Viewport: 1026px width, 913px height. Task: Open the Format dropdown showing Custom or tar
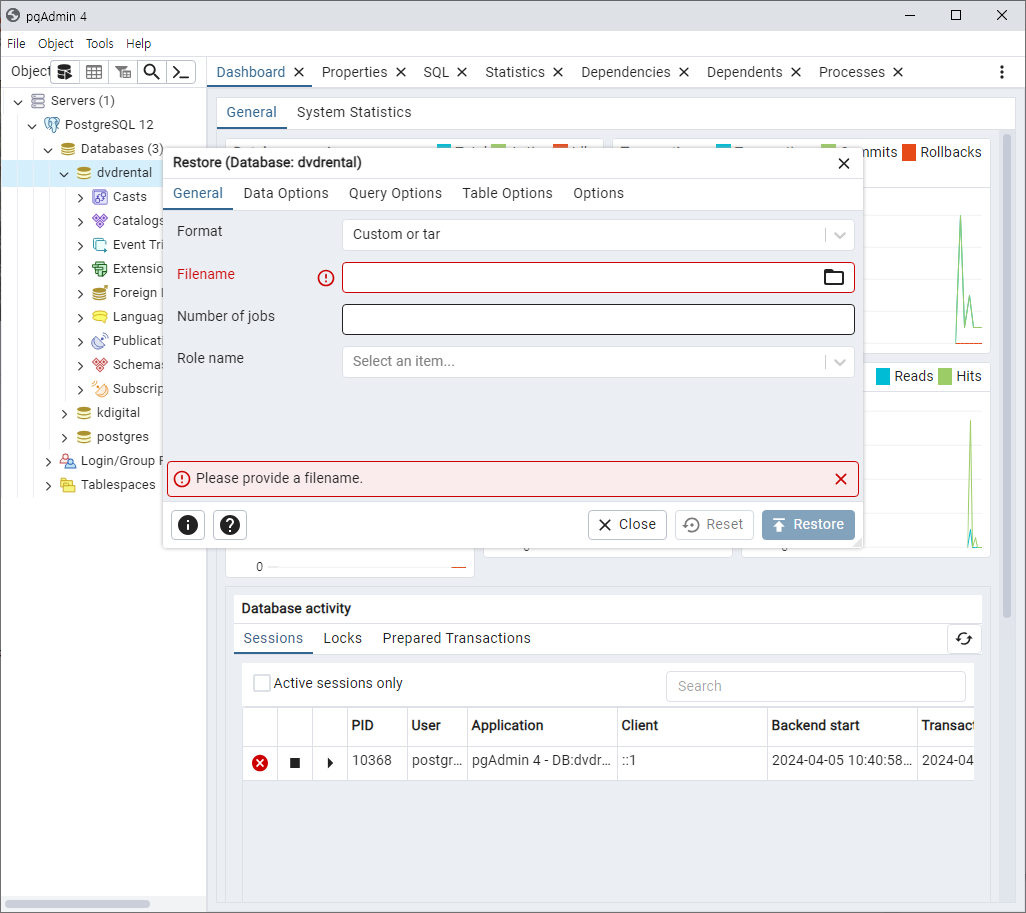598,235
